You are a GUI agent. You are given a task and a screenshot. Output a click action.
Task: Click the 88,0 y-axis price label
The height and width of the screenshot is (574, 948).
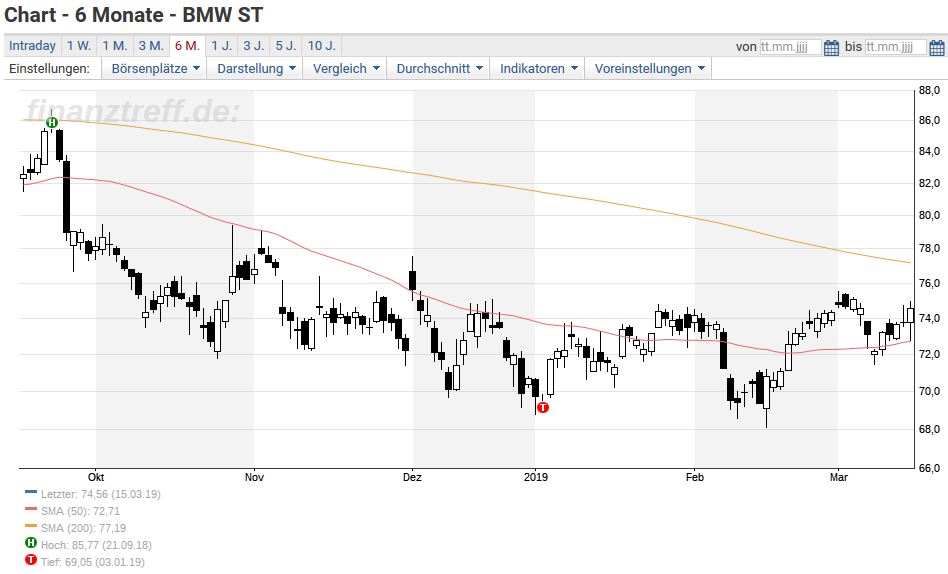(929, 91)
